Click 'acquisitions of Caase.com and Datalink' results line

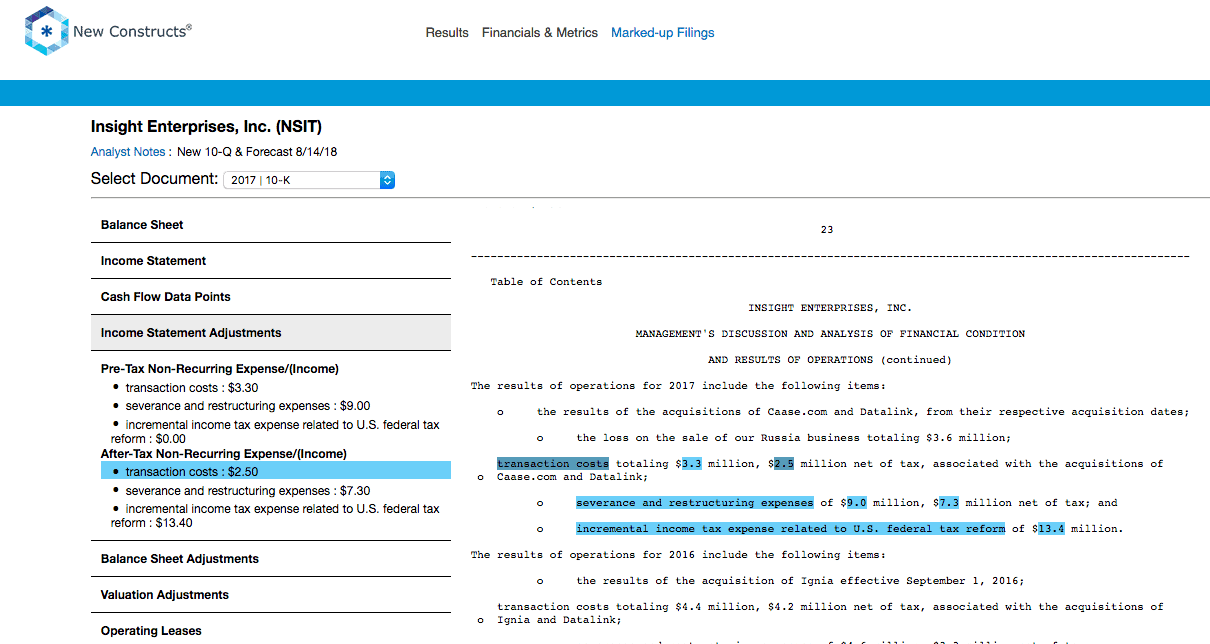coord(863,412)
